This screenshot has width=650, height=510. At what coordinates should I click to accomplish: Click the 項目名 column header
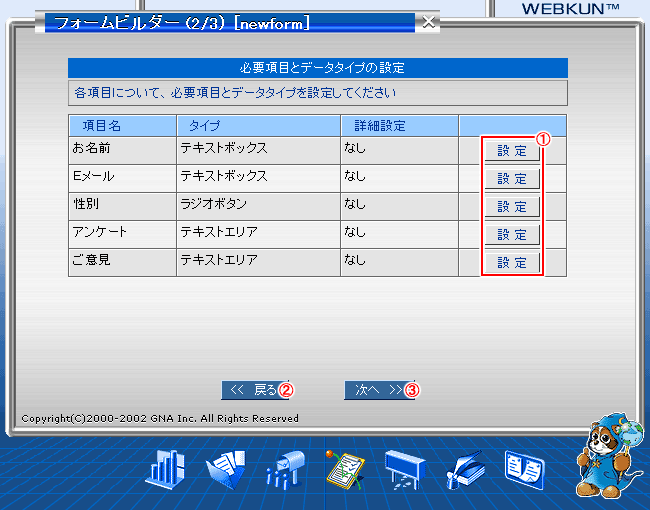(x=102, y=126)
